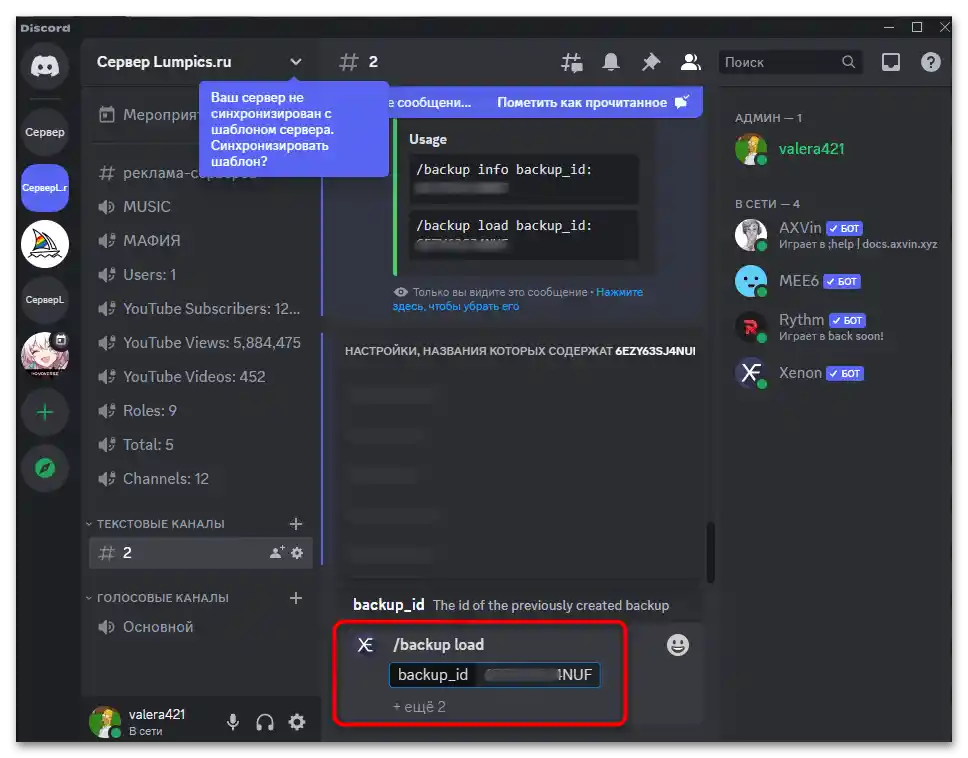The width and height of the screenshot is (968, 758).
Task: Add a server plus button
Action: [x=44, y=412]
